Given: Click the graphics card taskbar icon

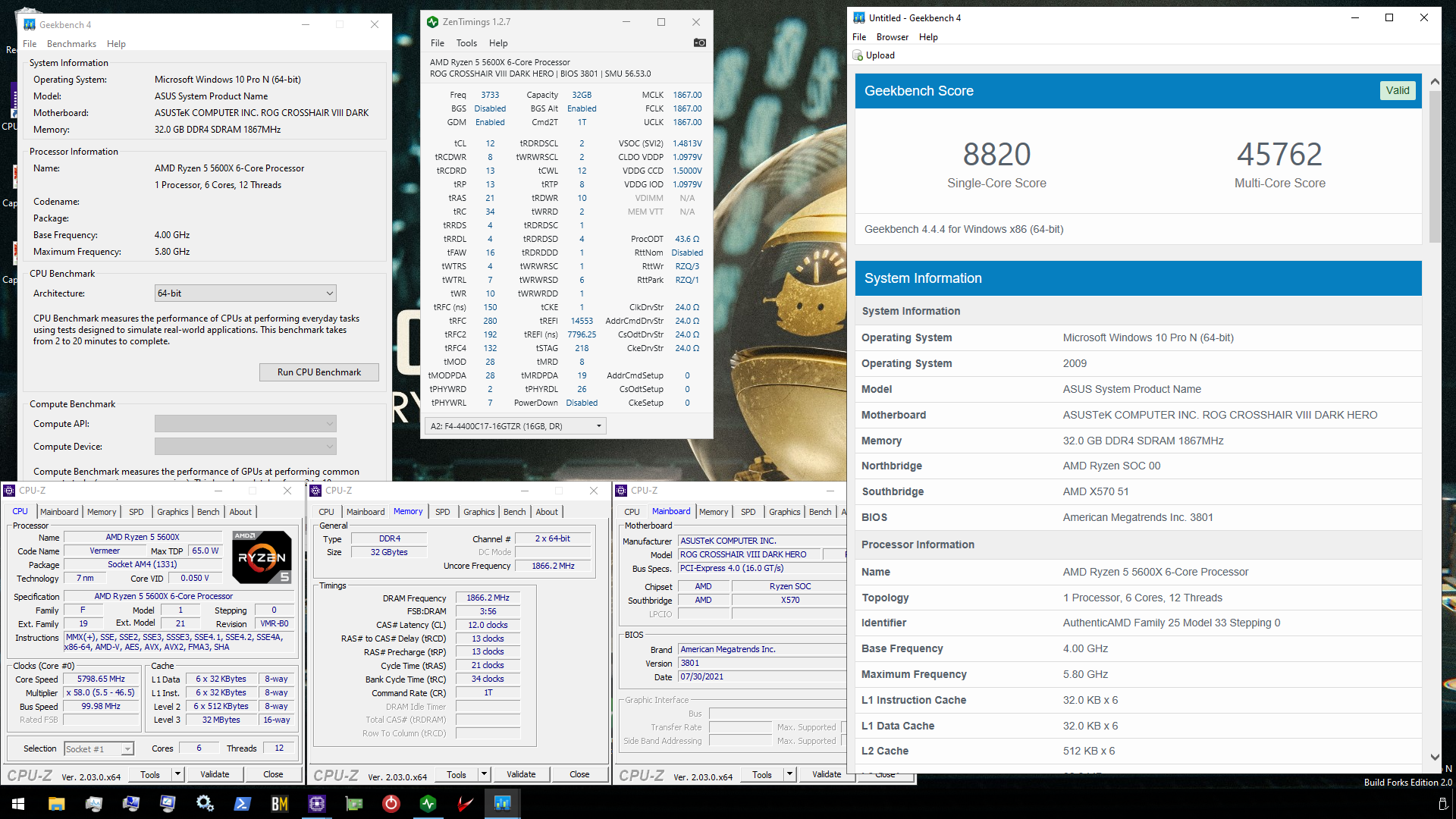Looking at the screenshot, I should click(353, 803).
